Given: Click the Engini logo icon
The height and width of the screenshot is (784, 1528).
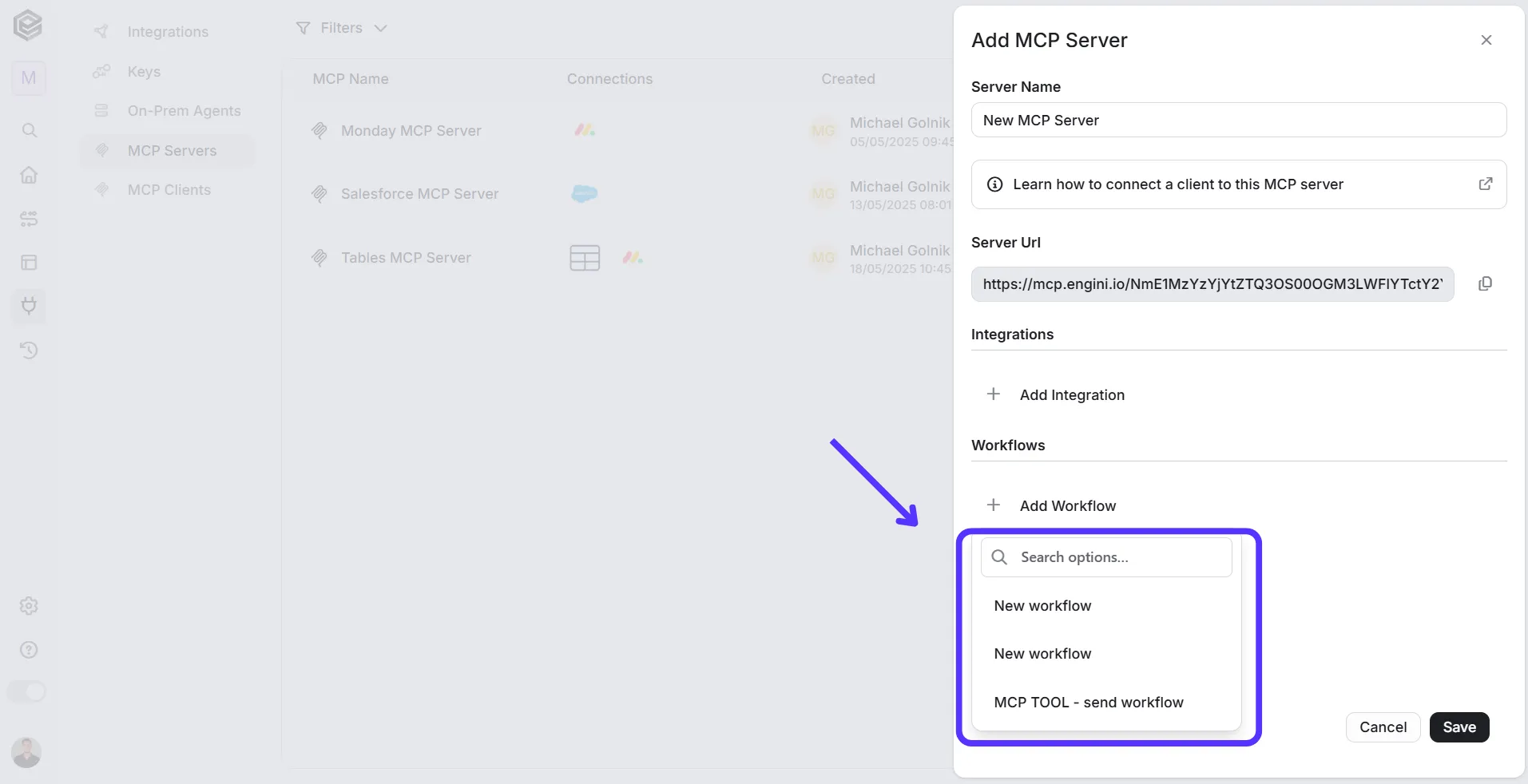Looking at the screenshot, I should click(28, 26).
